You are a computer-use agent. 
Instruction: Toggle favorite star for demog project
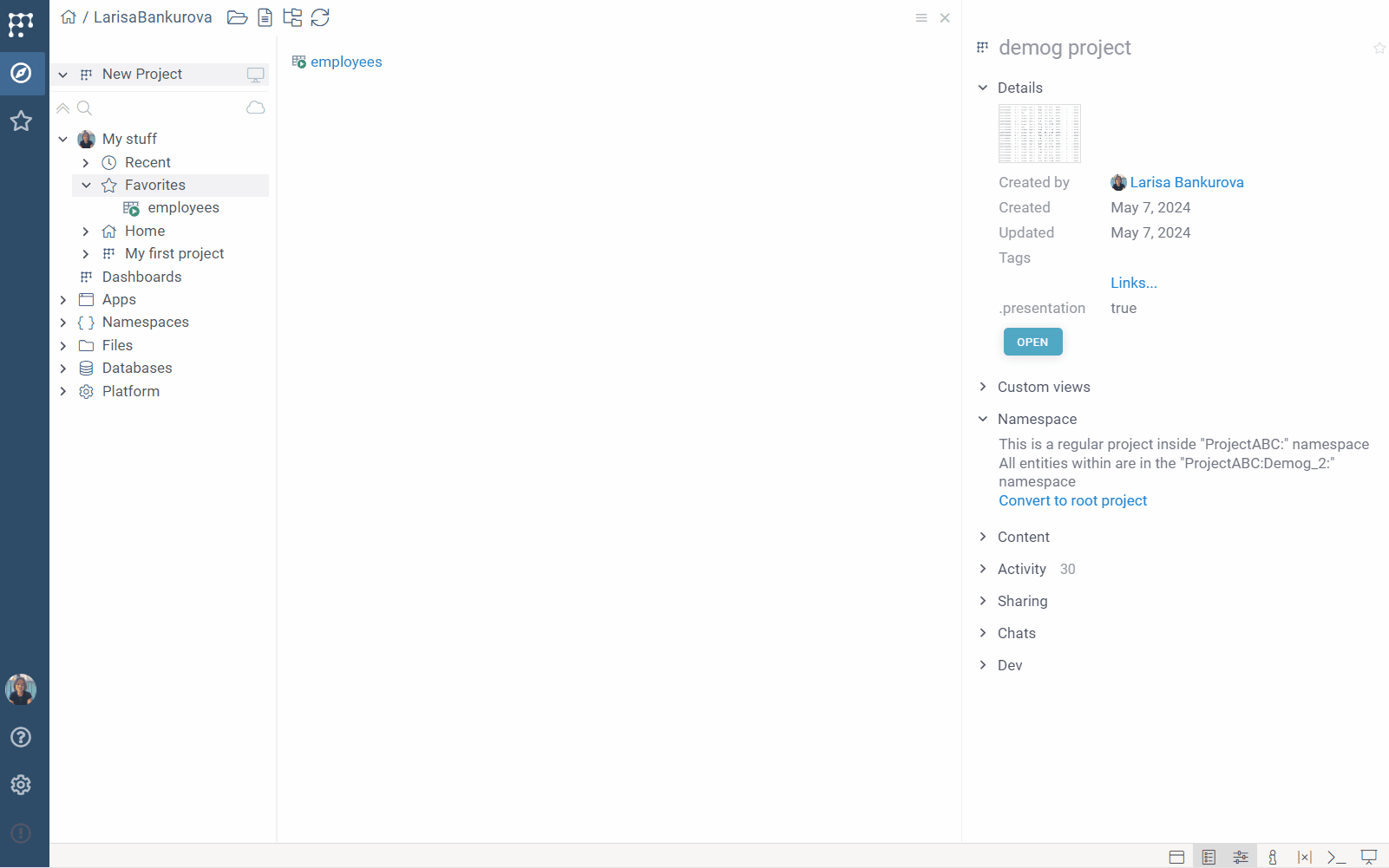coord(1379,49)
